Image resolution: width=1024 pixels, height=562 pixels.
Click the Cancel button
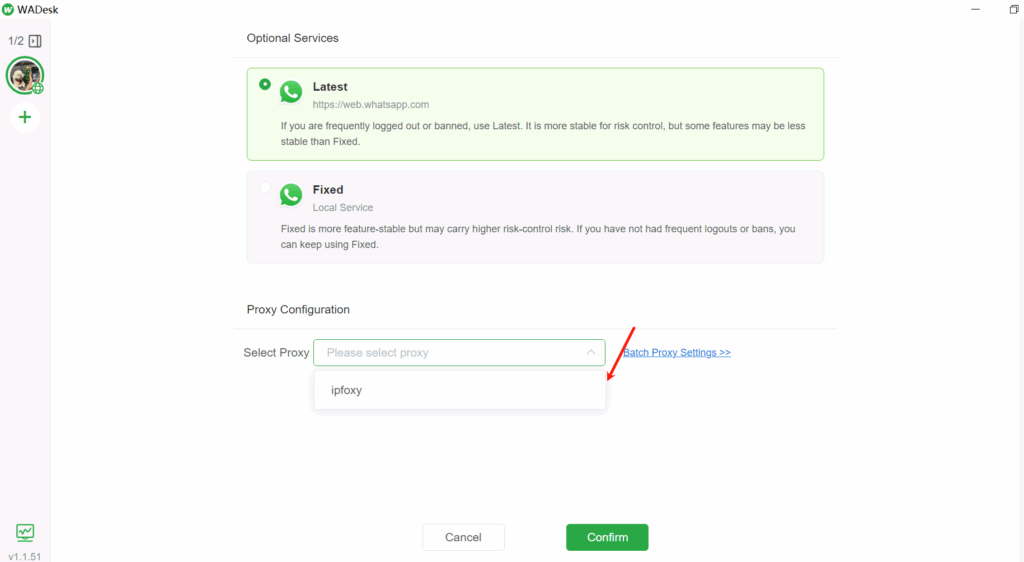coord(463,537)
